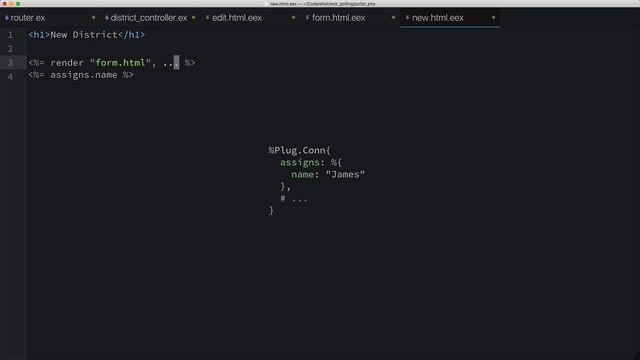Click line number 4 in the gutter
This screenshot has width=640, height=360.
[11, 76]
